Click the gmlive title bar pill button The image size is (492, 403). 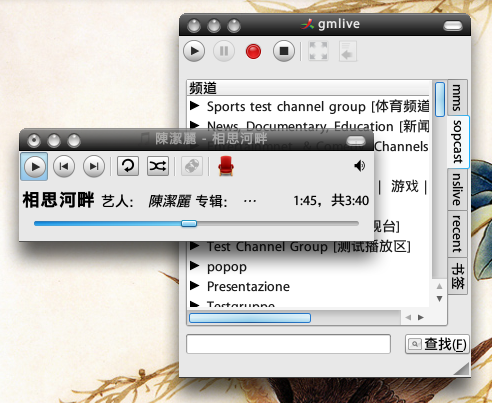tap(453, 26)
